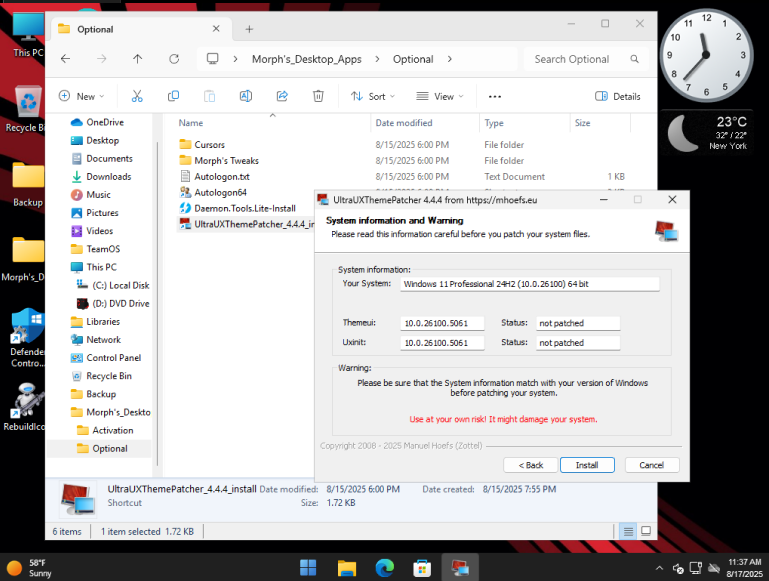769x581 pixels.
Task: Click Cancel in the patcher dialog
Action: click(652, 465)
